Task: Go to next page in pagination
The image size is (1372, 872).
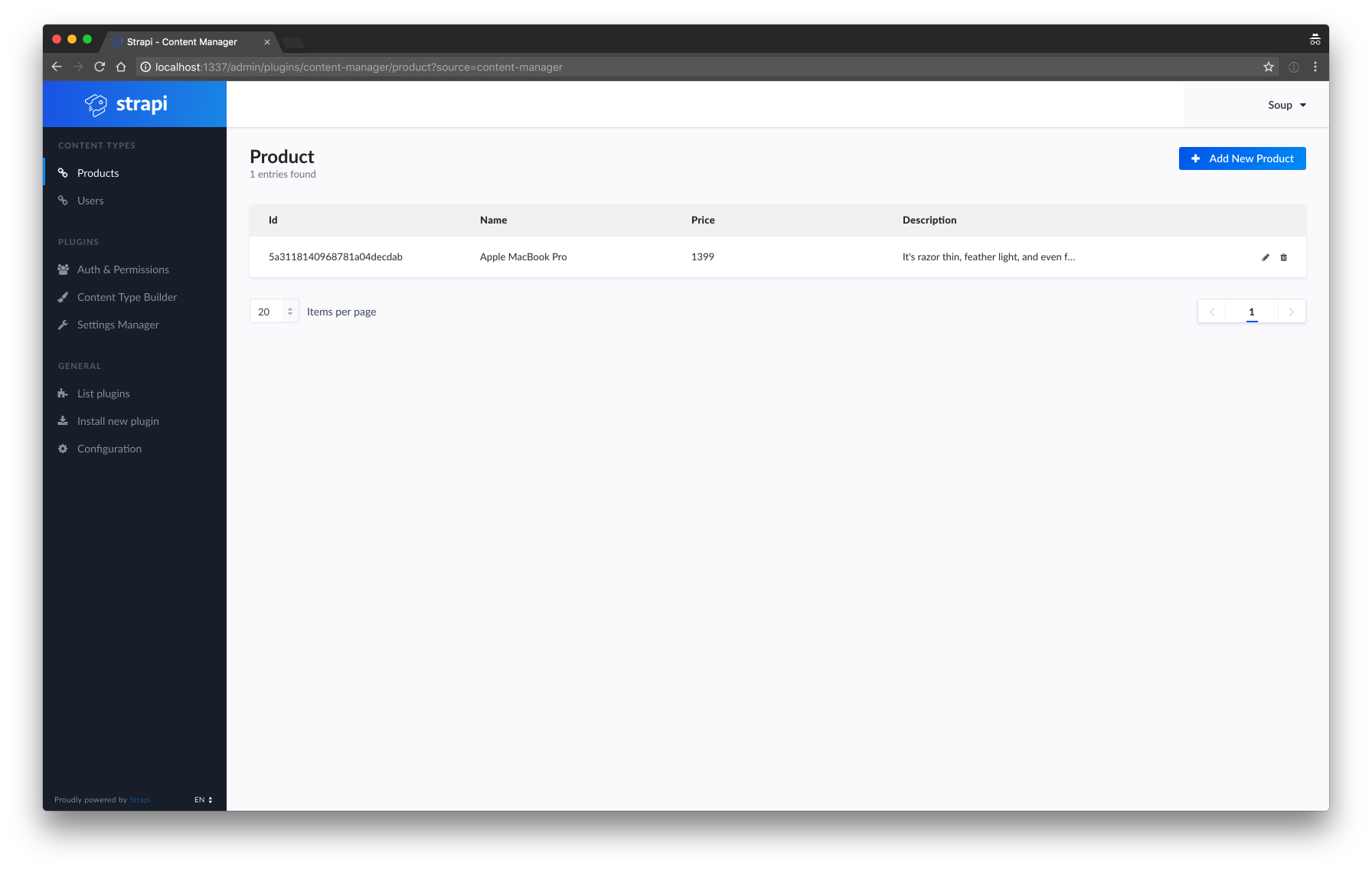Action: click(x=1291, y=312)
